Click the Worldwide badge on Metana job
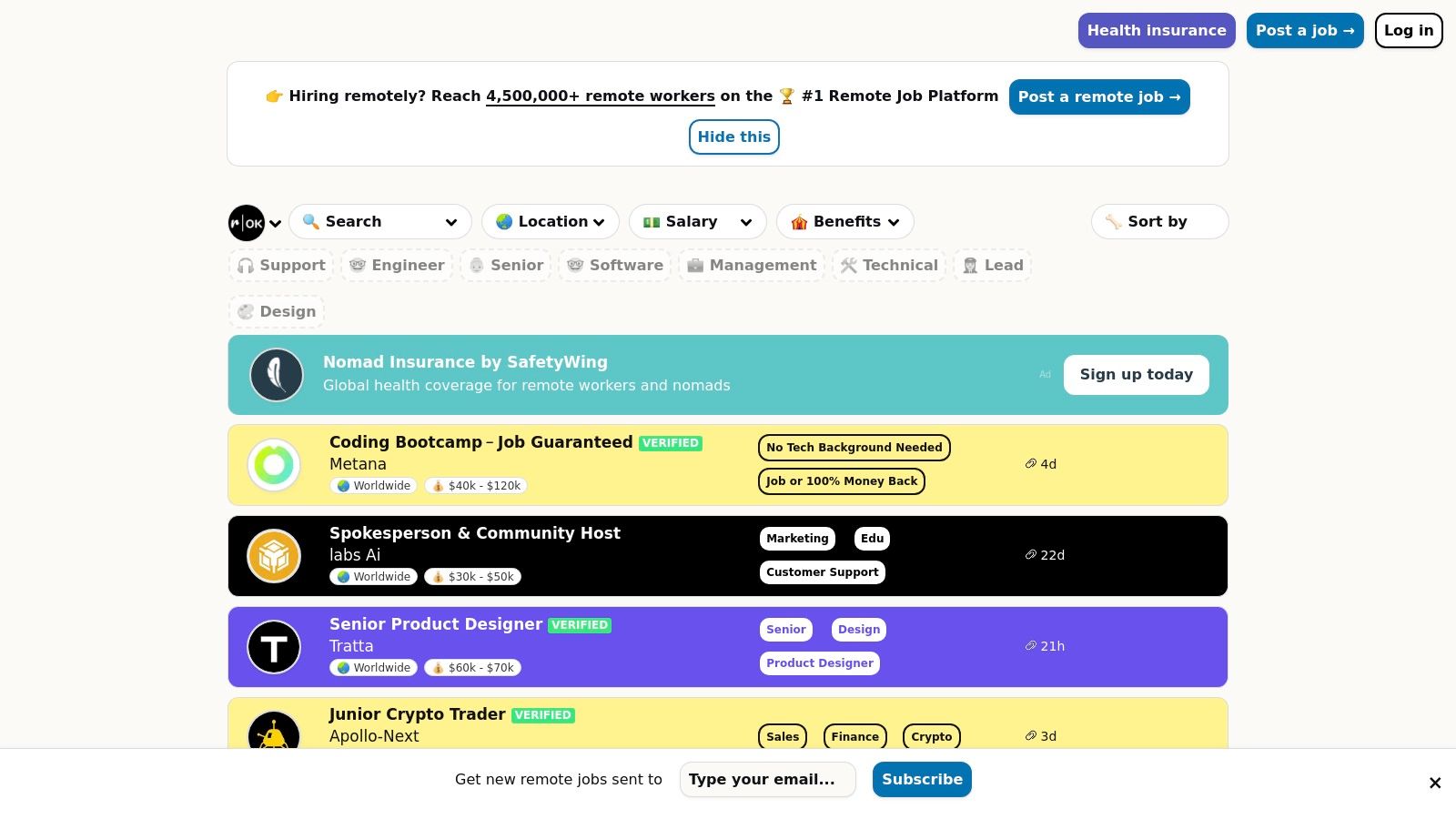The image size is (1456, 819). (374, 486)
